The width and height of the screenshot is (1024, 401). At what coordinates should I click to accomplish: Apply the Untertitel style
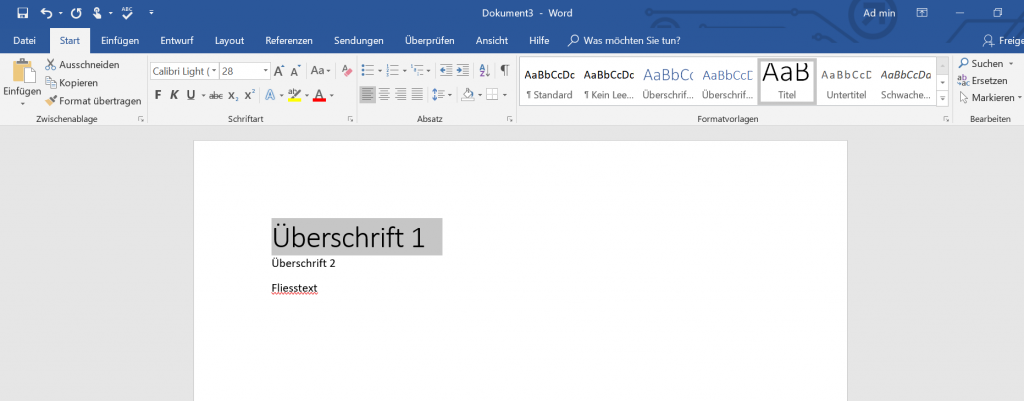[x=848, y=81]
